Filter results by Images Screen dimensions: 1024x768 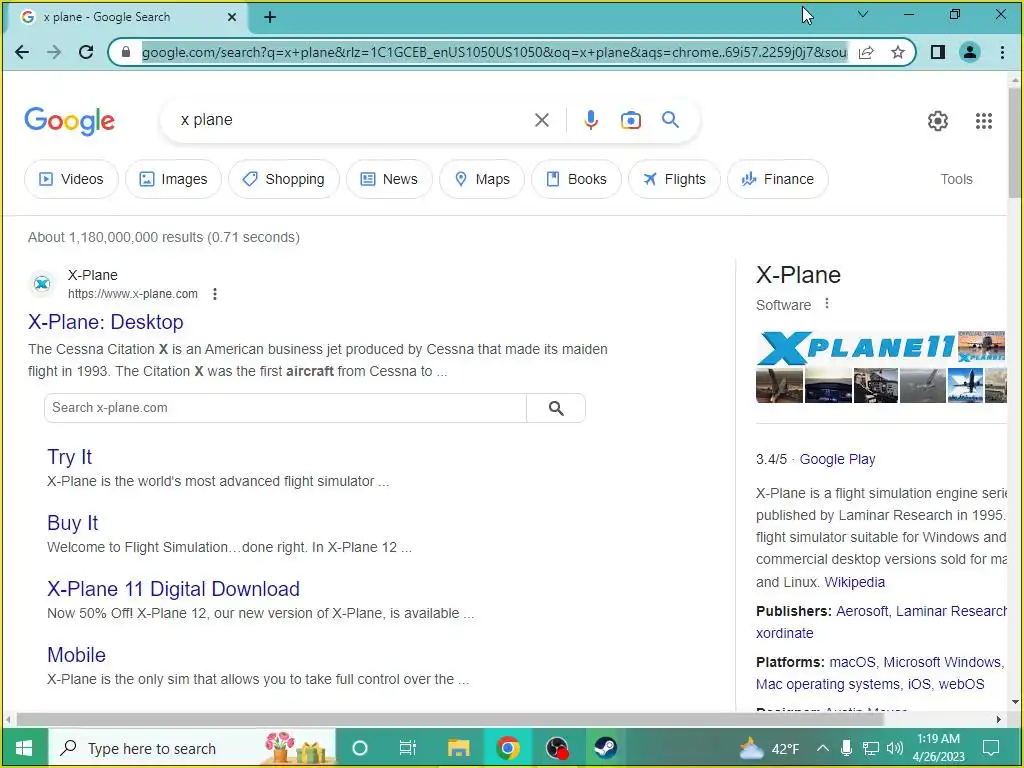point(173,179)
